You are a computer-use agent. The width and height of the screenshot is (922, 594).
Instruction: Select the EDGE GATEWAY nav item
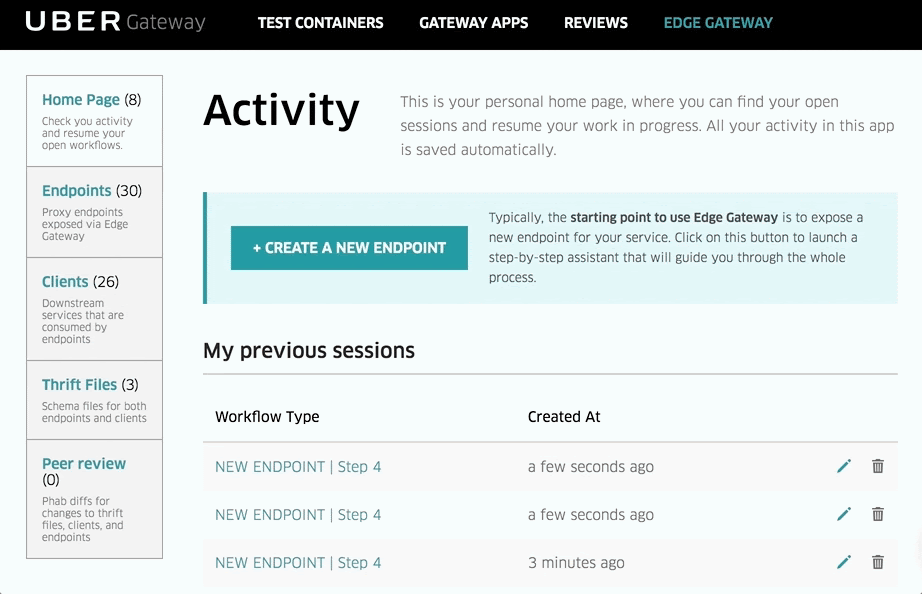coord(718,23)
